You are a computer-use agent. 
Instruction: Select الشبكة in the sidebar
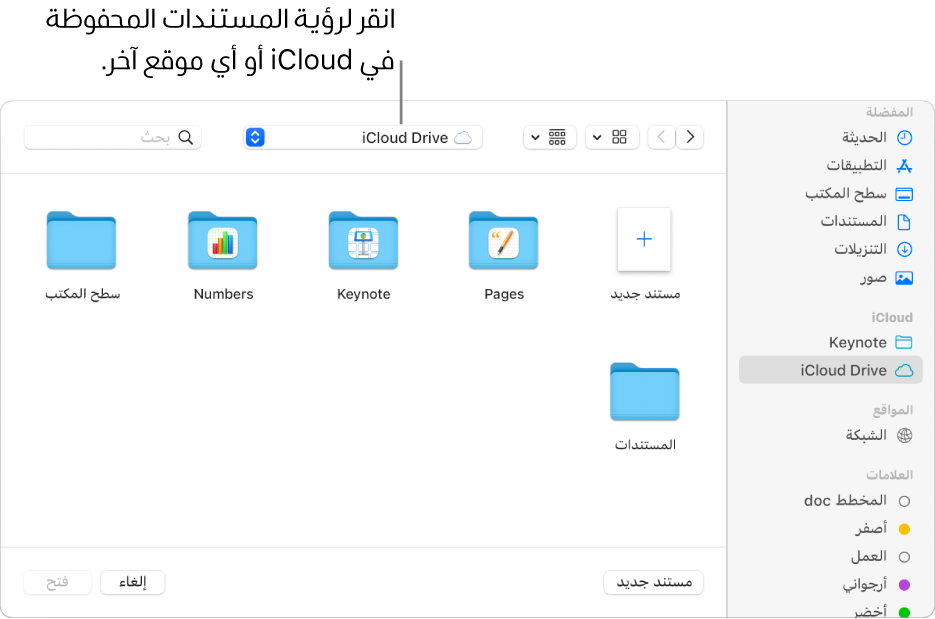(x=831, y=435)
